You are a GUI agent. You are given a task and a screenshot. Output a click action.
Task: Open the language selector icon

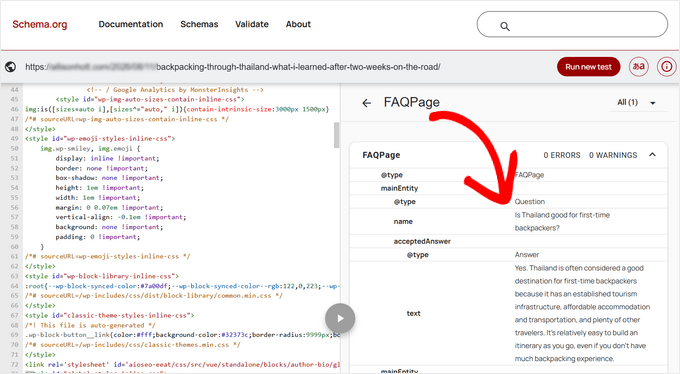coord(639,67)
